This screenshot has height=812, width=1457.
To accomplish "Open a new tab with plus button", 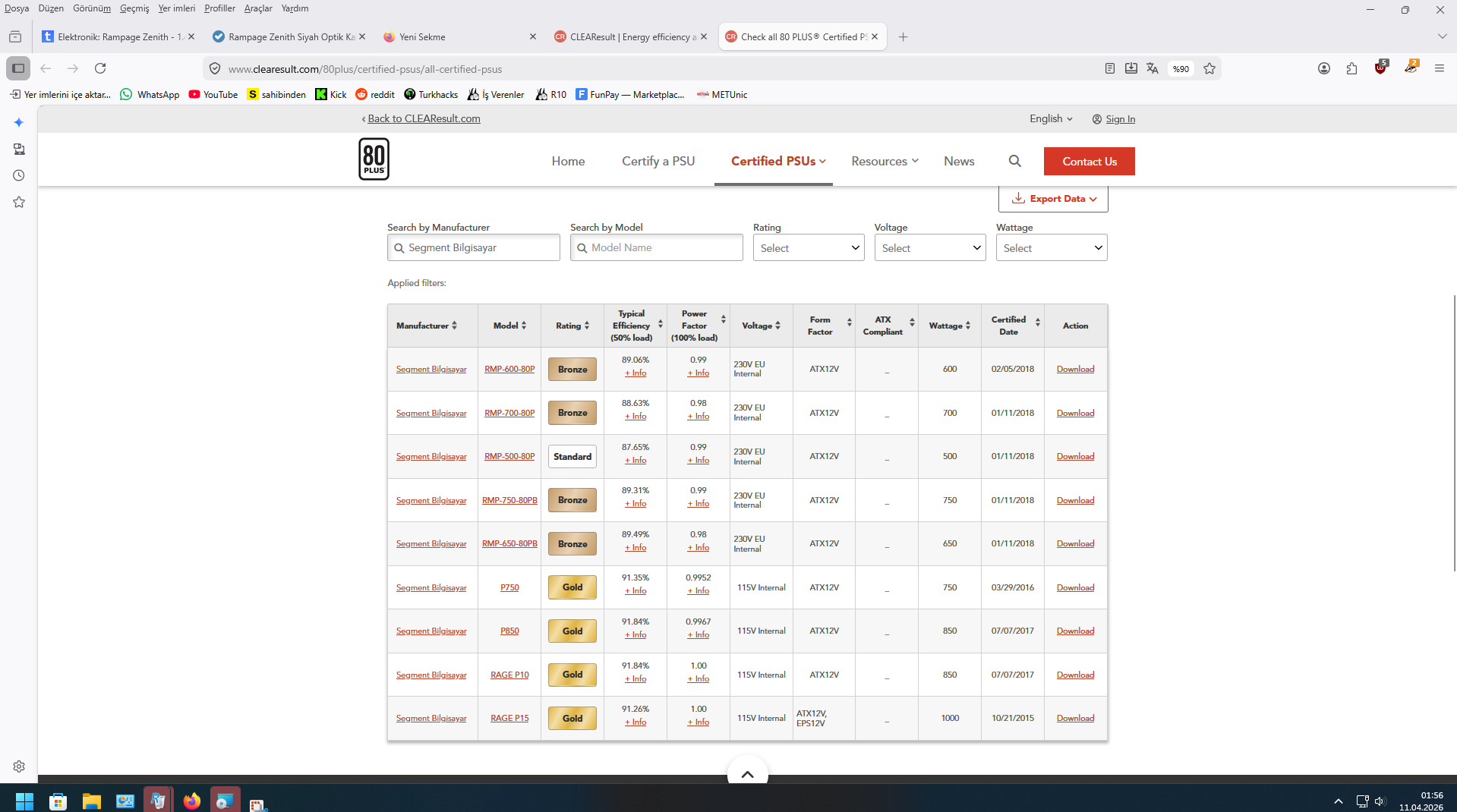I will [903, 36].
